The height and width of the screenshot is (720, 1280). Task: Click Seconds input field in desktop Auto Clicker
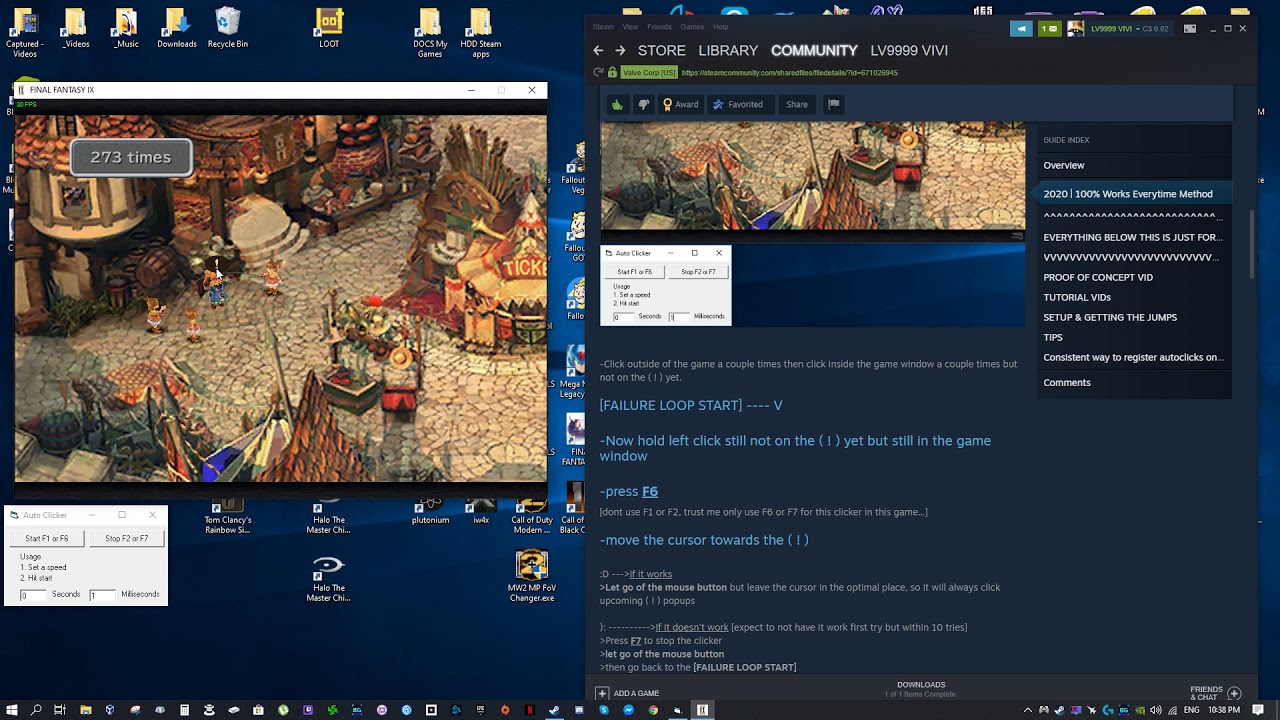coord(33,595)
